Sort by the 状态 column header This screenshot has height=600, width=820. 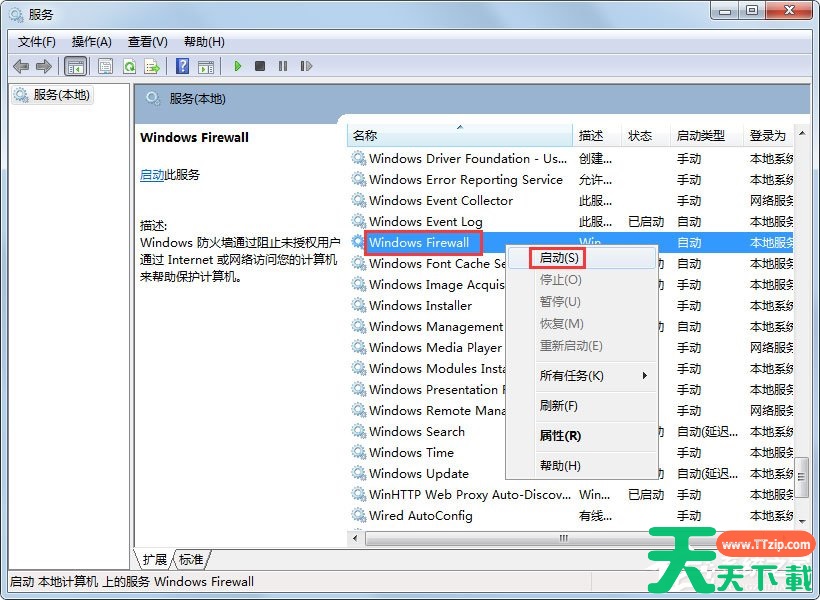646,135
